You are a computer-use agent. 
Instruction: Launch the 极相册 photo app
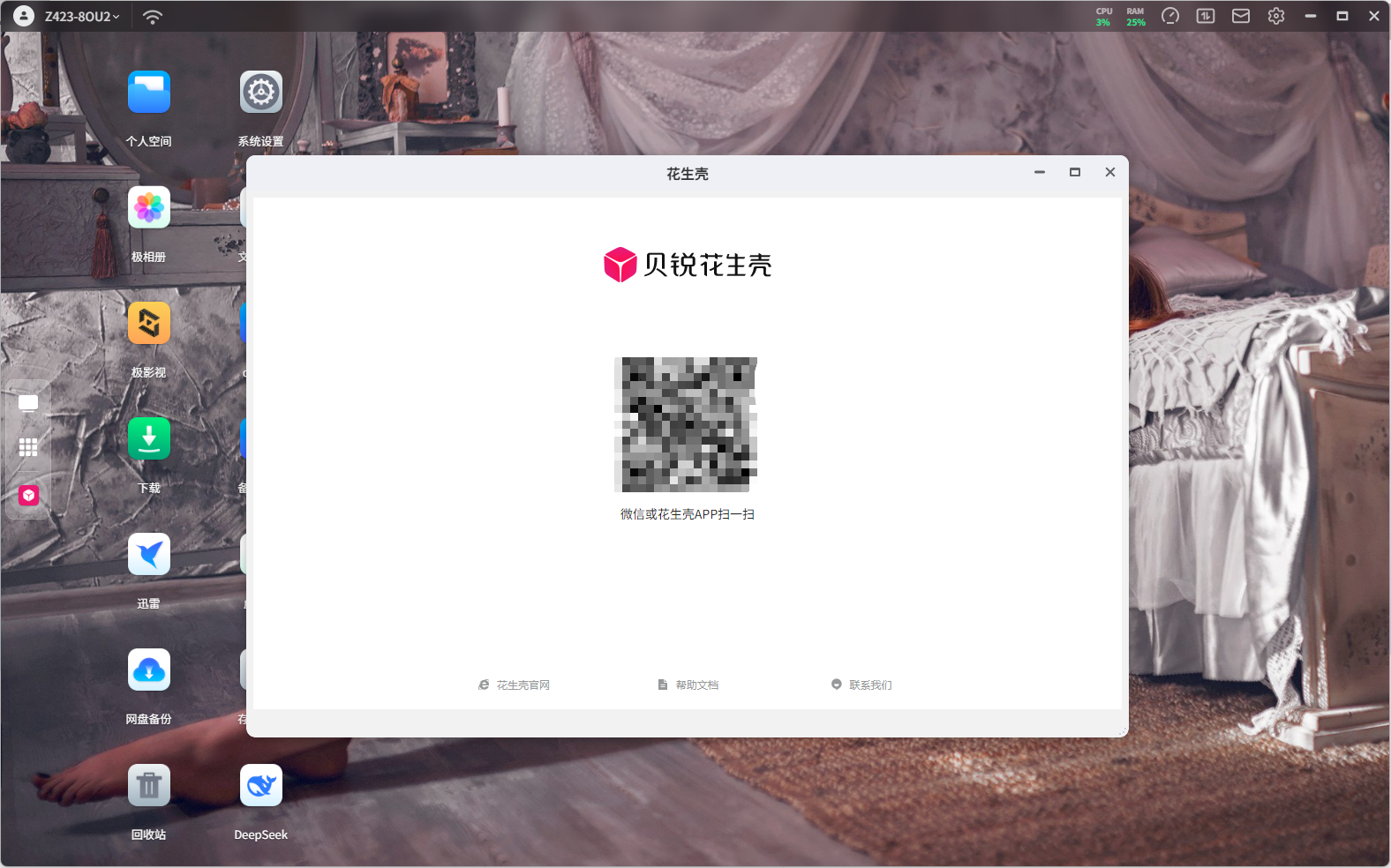tap(148, 208)
